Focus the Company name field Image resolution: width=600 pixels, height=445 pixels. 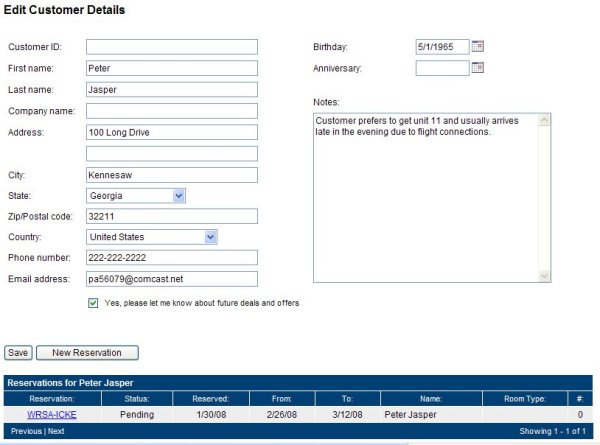coord(172,111)
